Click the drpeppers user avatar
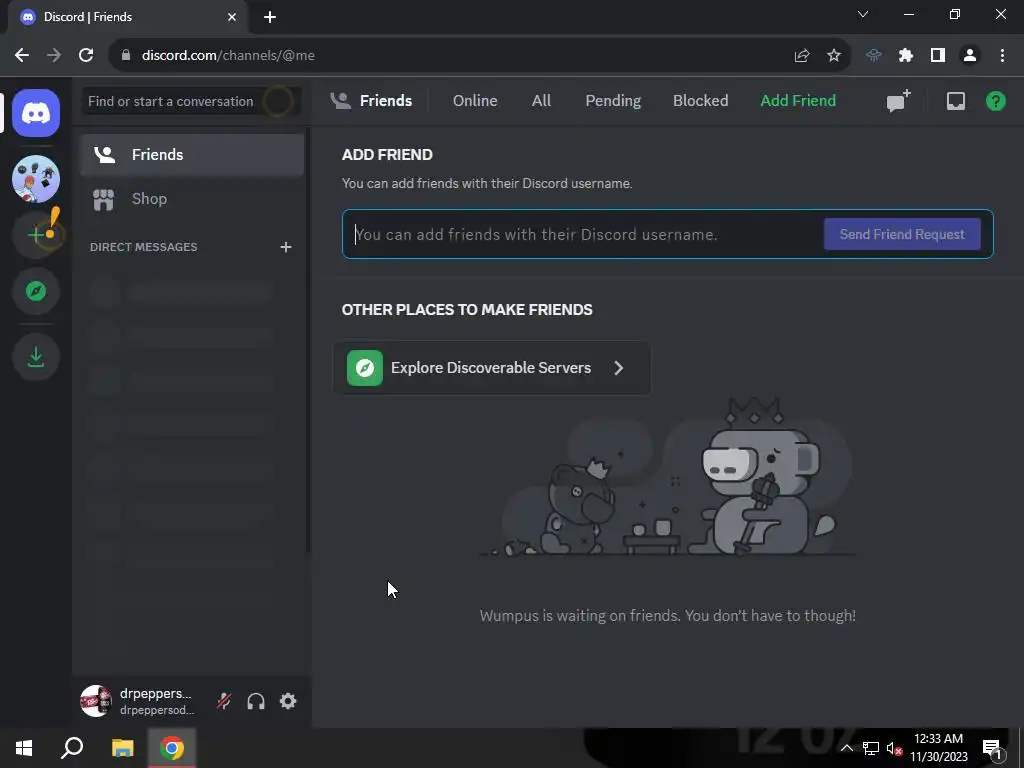Viewport: 1024px width, 768px height. (95, 701)
